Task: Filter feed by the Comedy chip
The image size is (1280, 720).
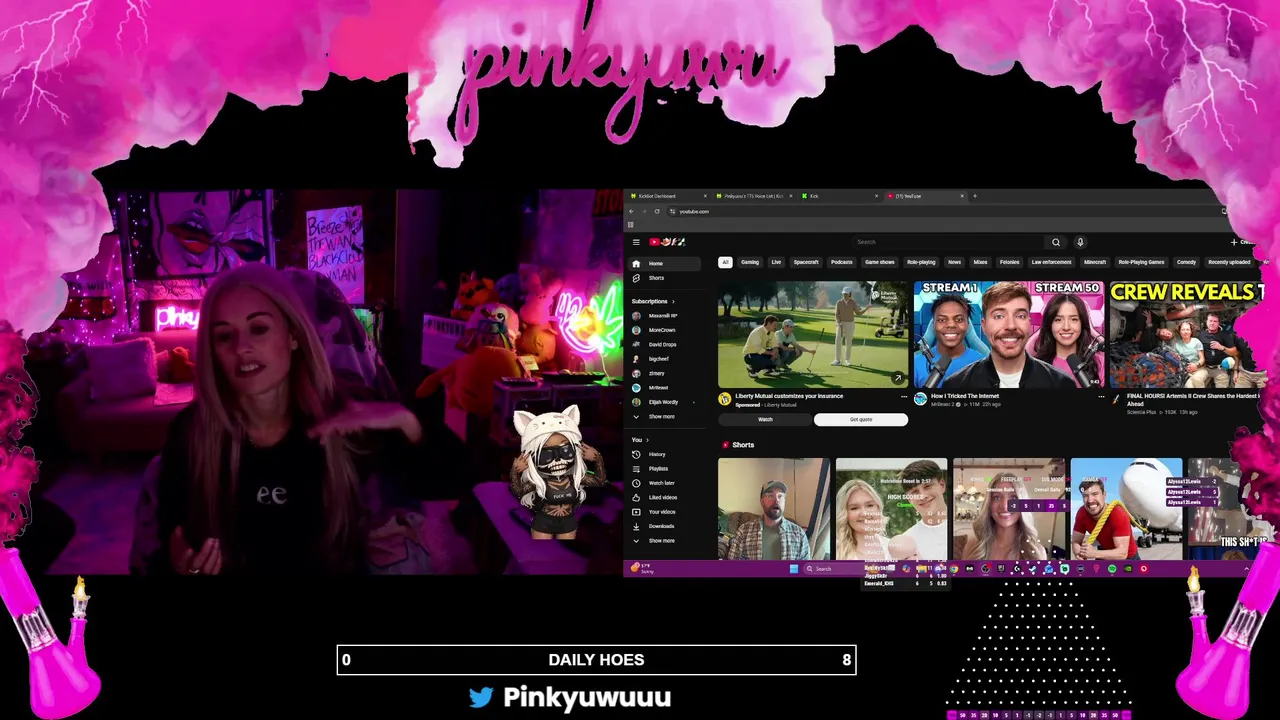Action: 1186,262
